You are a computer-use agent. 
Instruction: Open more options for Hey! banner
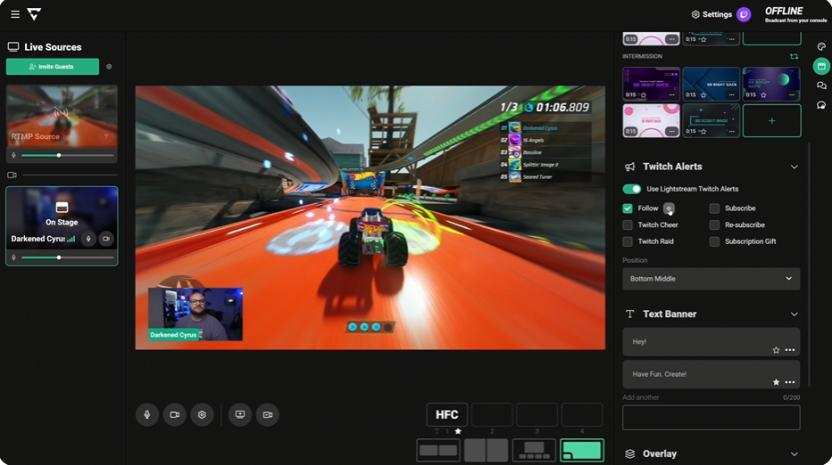click(790, 350)
